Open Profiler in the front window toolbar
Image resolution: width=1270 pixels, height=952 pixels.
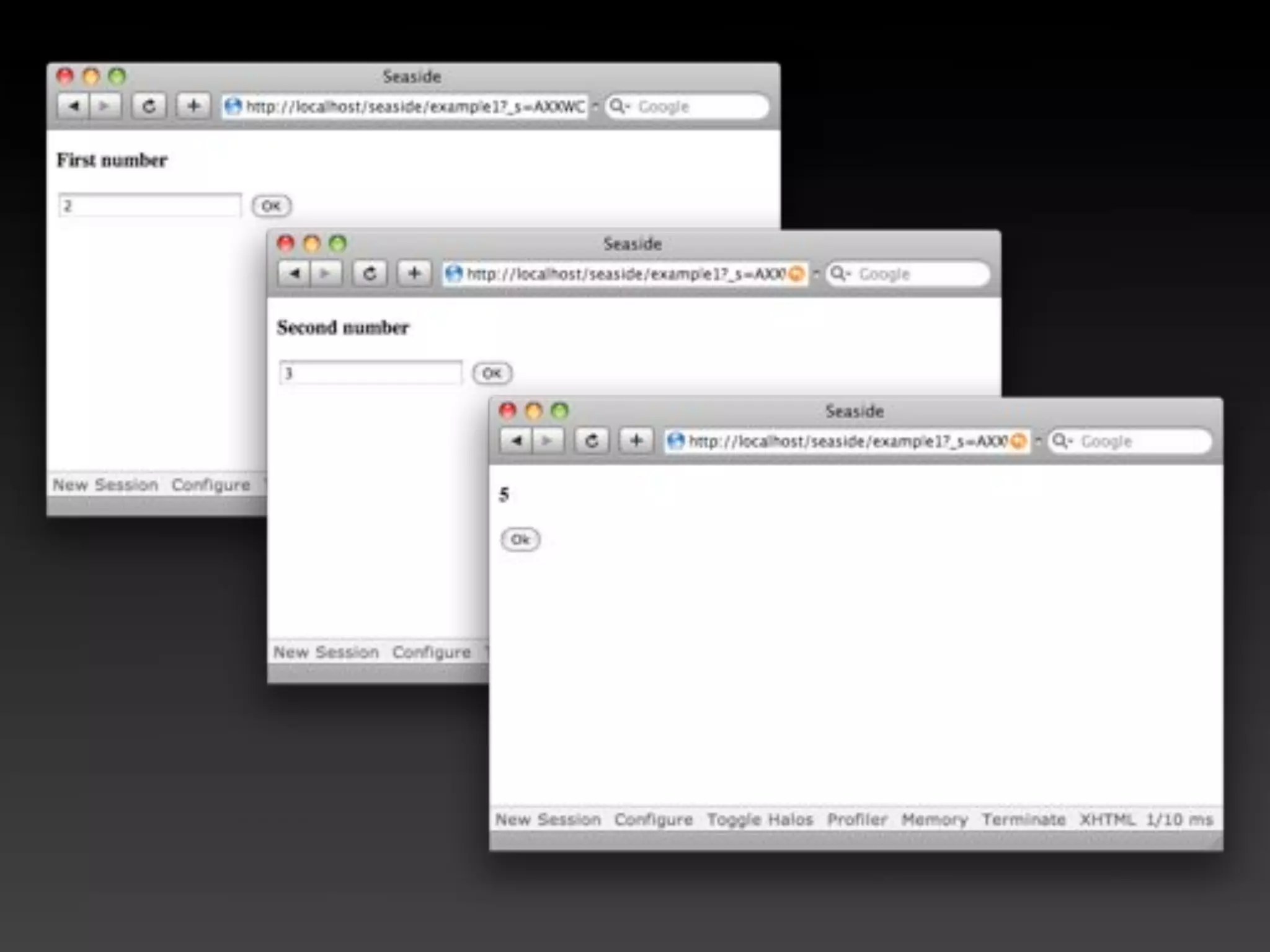click(858, 819)
